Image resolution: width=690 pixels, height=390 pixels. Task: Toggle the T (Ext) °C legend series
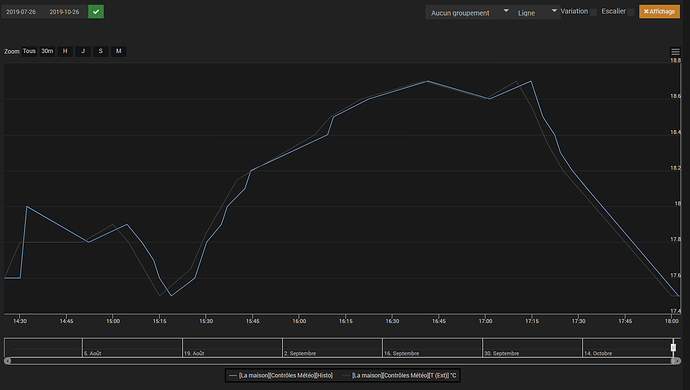(400, 375)
